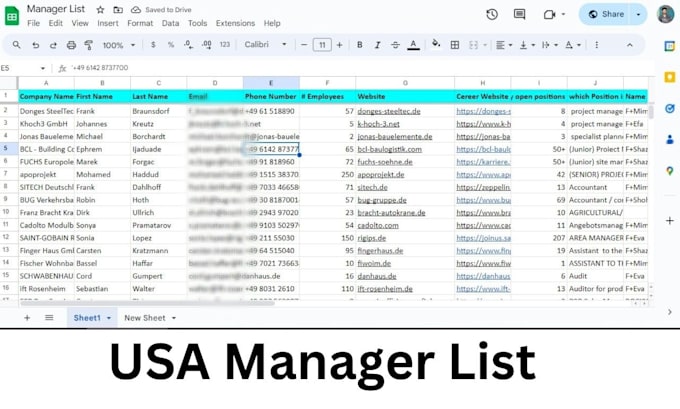Toggle italic formatting

point(377,45)
